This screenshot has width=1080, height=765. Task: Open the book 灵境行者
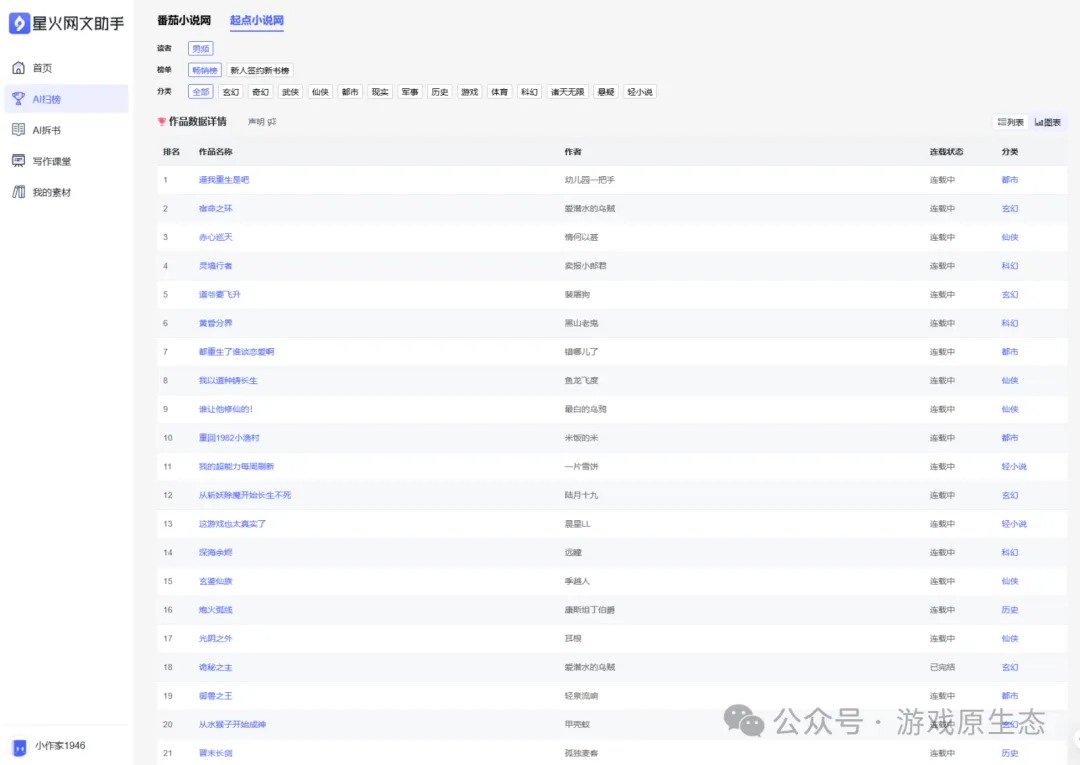(x=216, y=266)
